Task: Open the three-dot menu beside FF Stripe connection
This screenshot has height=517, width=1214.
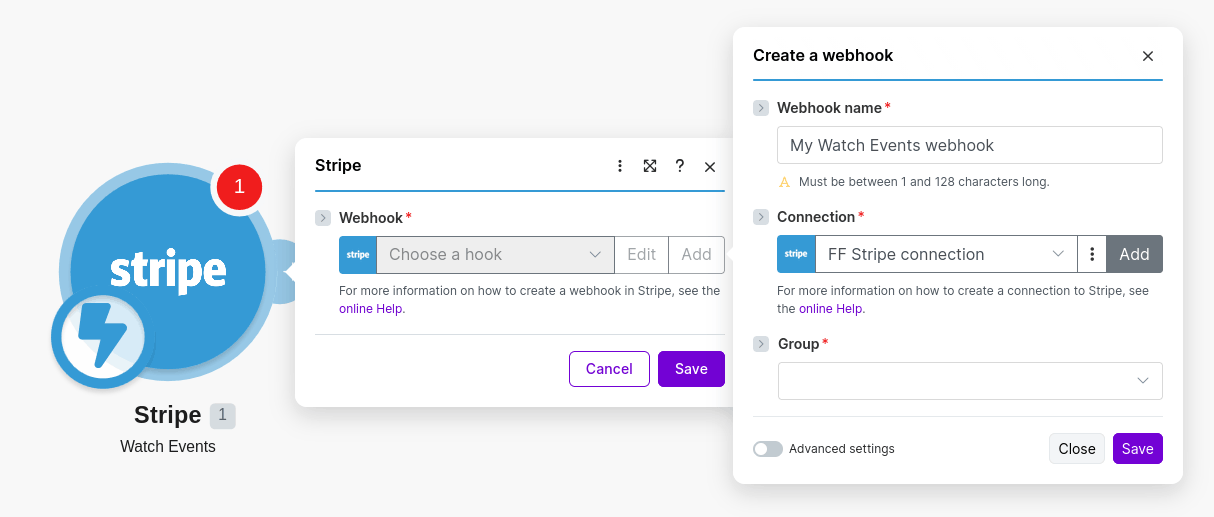Action: coord(1092,254)
